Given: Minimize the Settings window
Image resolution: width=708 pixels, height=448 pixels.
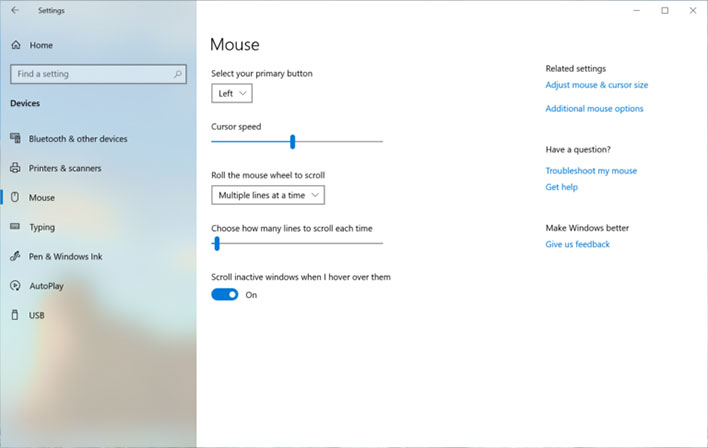Looking at the screenshot, I should pyautogui.click(x=637, y=10).
